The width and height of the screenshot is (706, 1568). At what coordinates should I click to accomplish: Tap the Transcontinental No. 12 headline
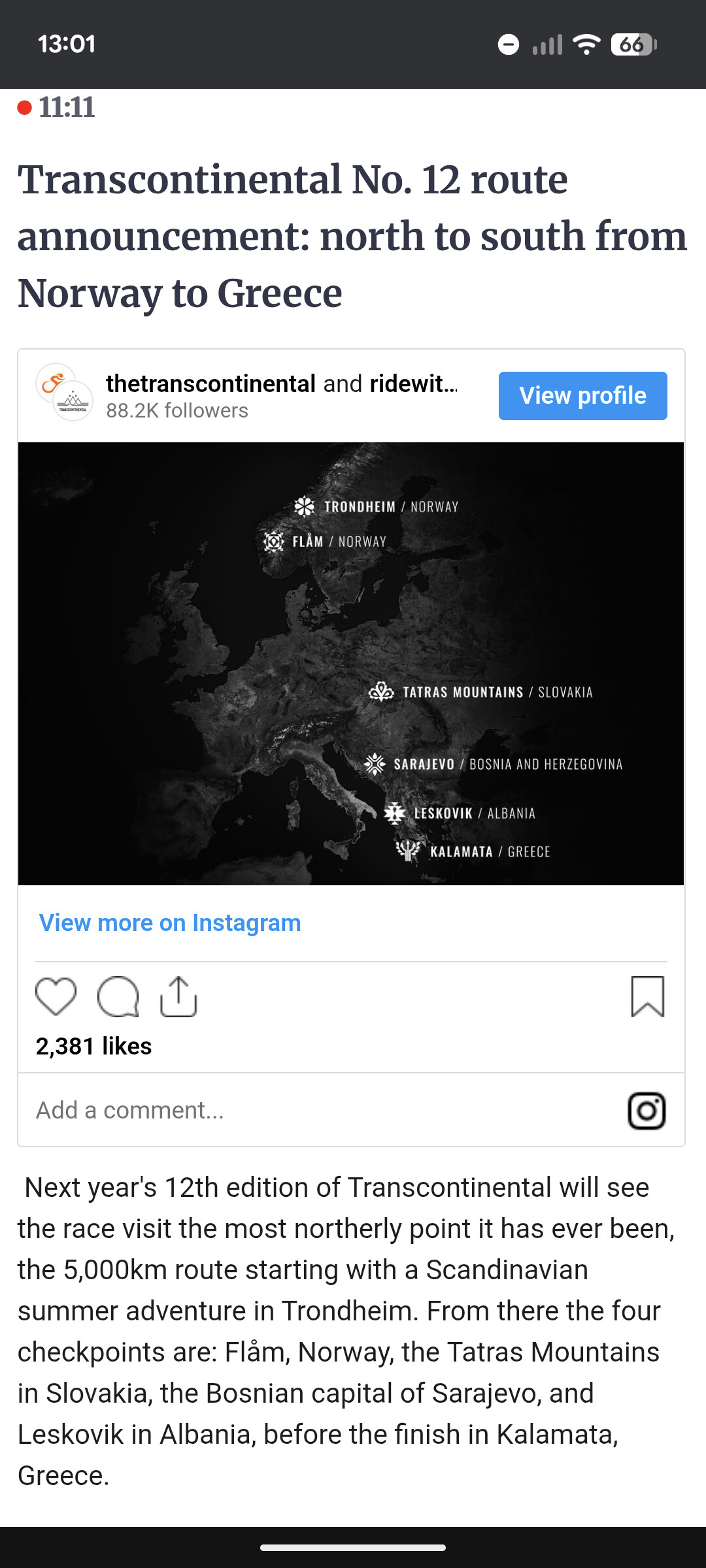(352, 236)
